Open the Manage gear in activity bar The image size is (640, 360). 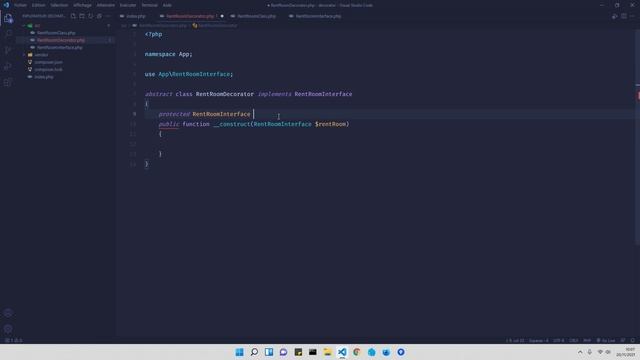coord(8,329)
